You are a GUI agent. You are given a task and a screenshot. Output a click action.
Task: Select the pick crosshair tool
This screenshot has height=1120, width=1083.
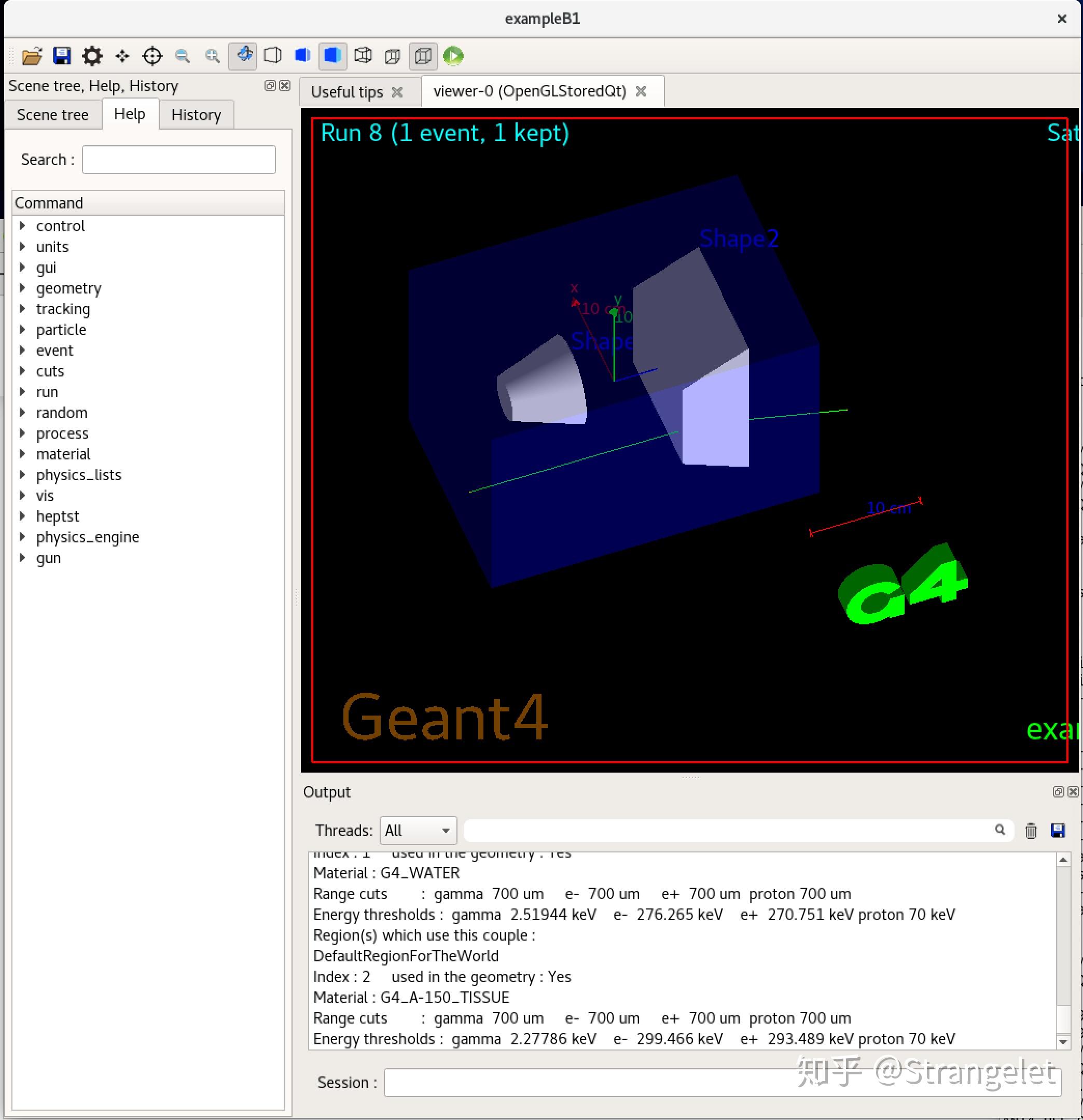pos(152,56)
